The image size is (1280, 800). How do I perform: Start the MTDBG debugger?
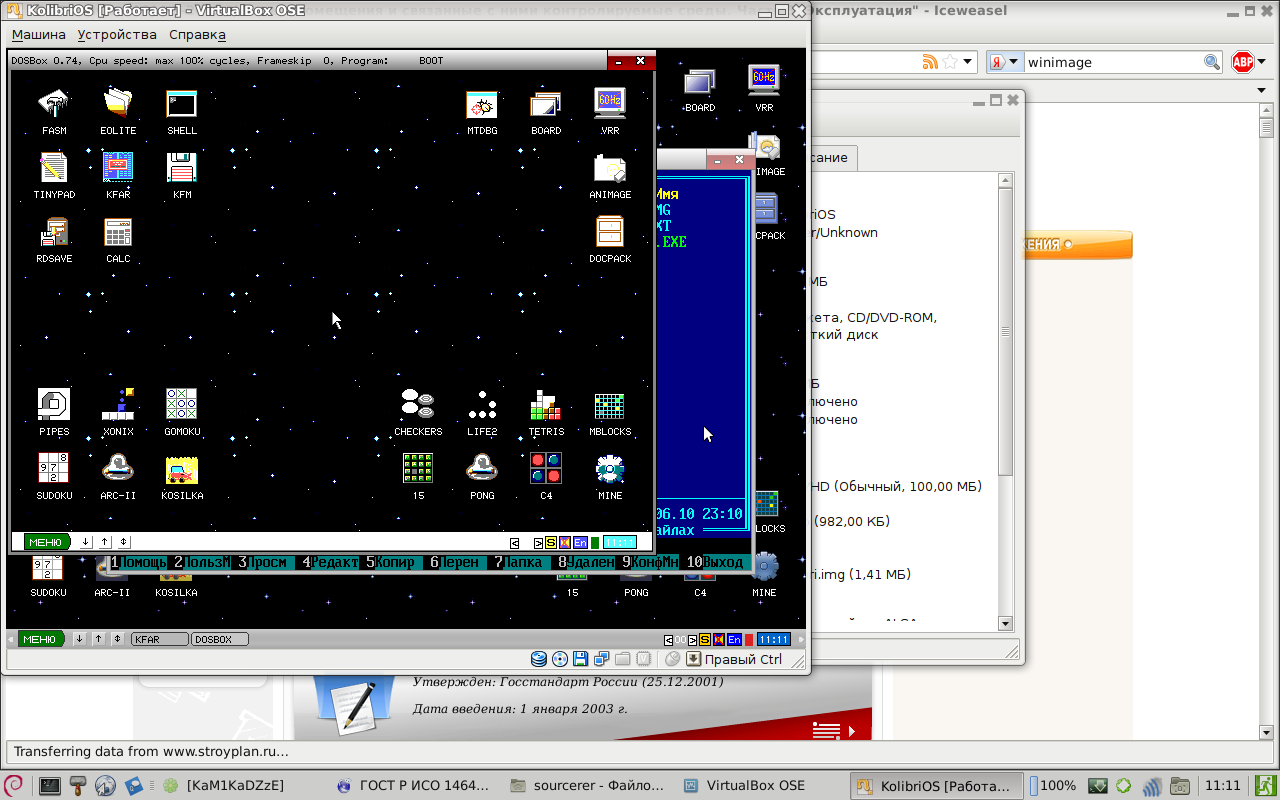pyautogui.click(x=482, y=105)
